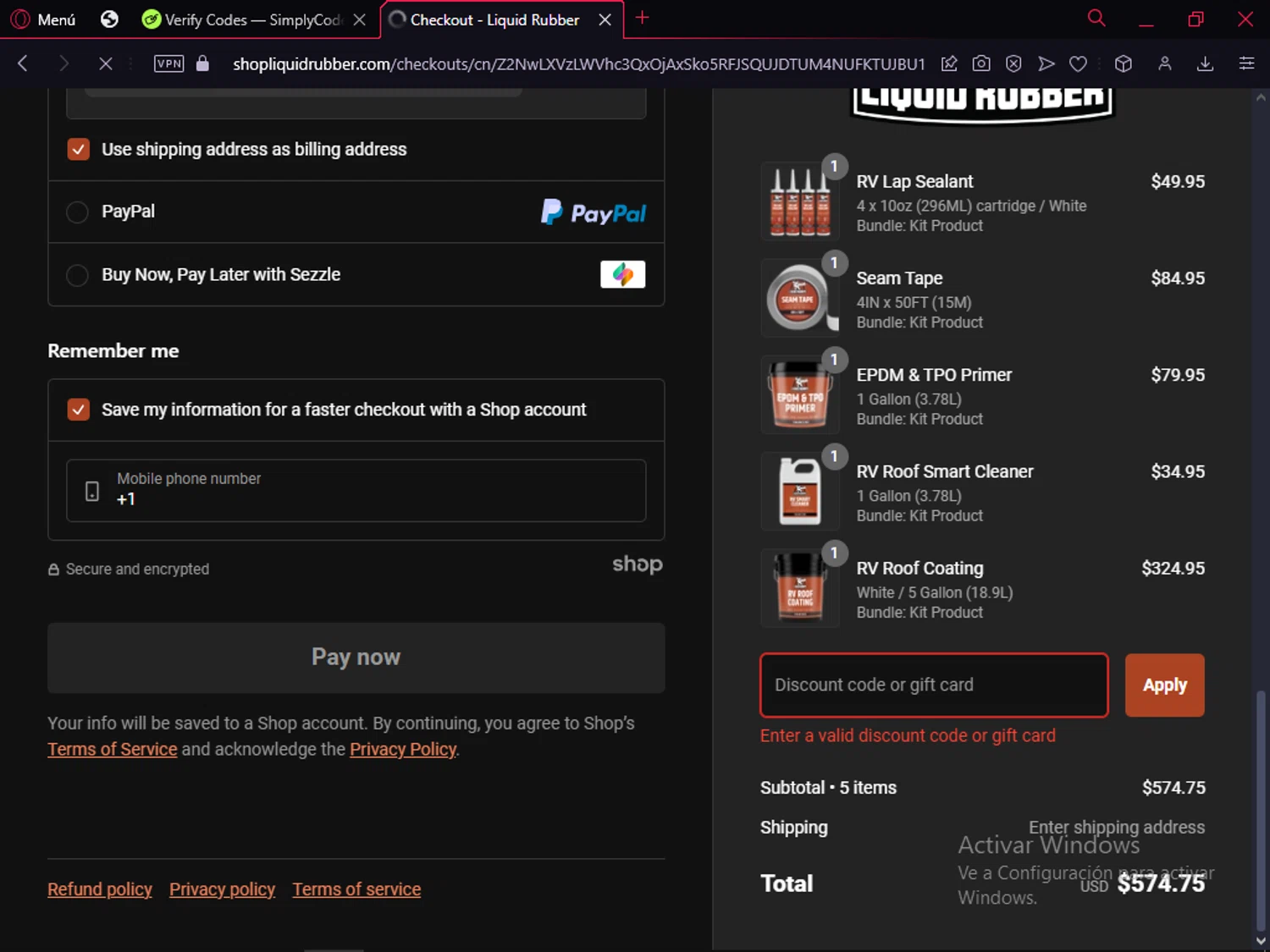The height and width of the screenshot is (952, 1270).
Task: Click the Secure and encrypted lock text
Action: pyautogui.click(x=128, y=570)
